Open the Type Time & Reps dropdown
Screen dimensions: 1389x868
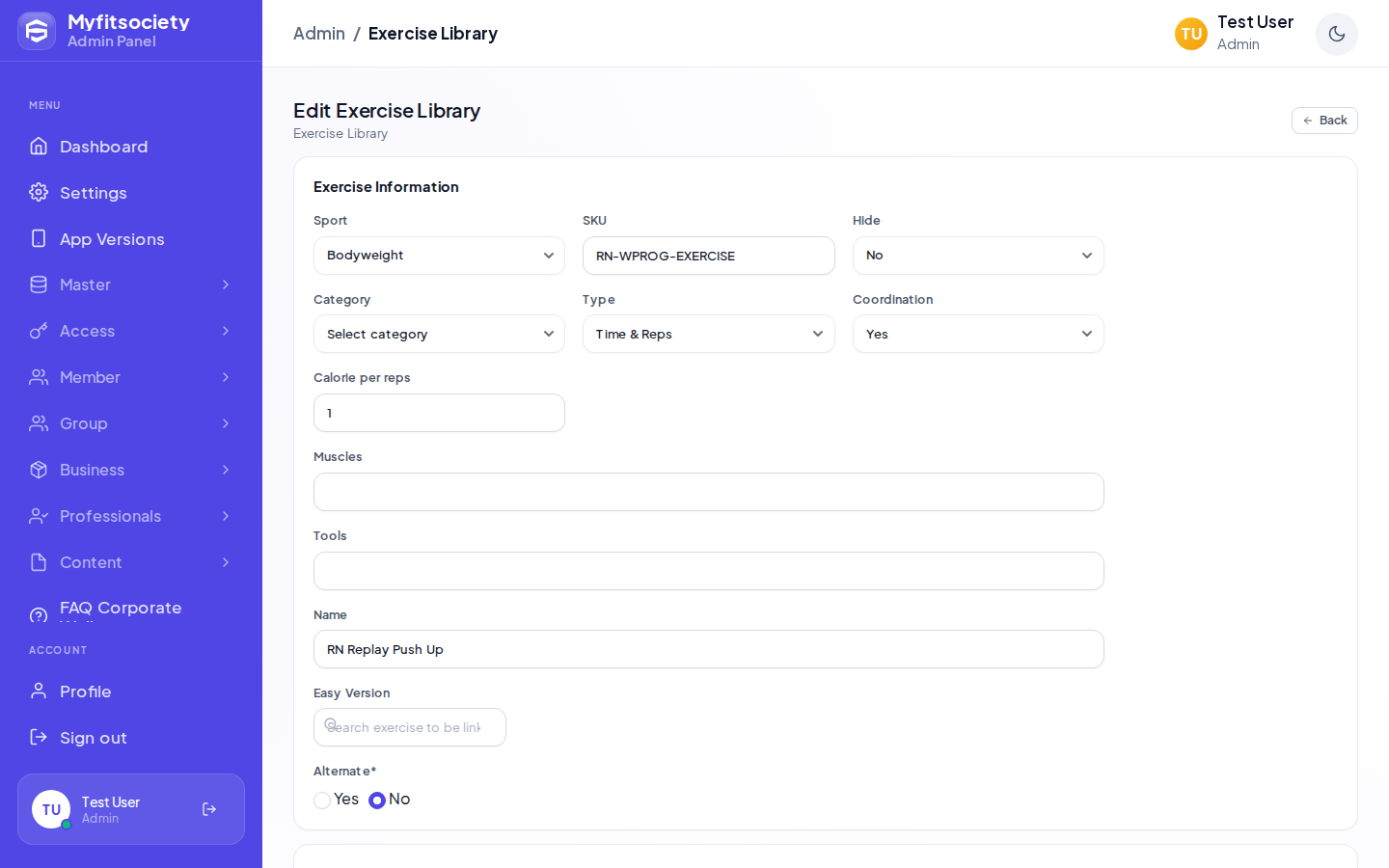[x=709, y=334]
